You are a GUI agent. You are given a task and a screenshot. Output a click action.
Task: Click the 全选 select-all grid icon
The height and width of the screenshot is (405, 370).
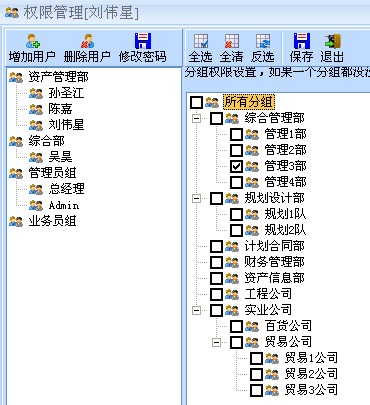pos(201,41)
